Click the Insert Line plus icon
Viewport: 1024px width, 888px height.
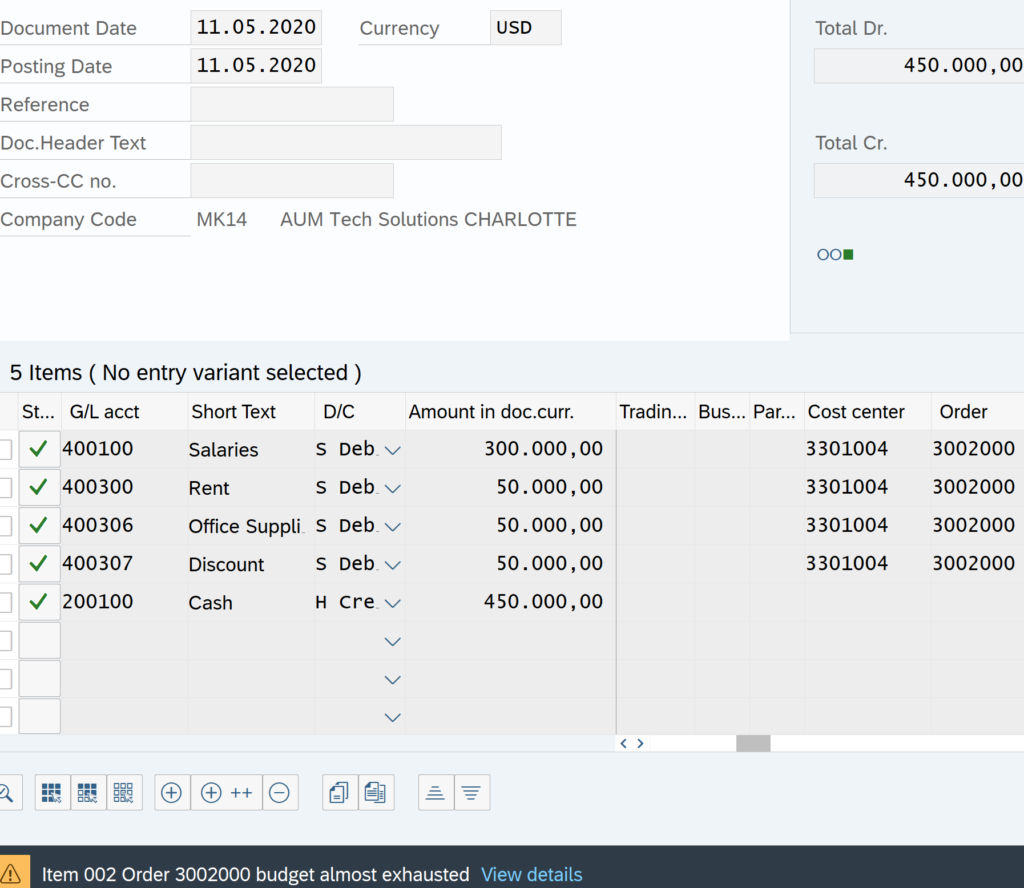tap(172, 793)
